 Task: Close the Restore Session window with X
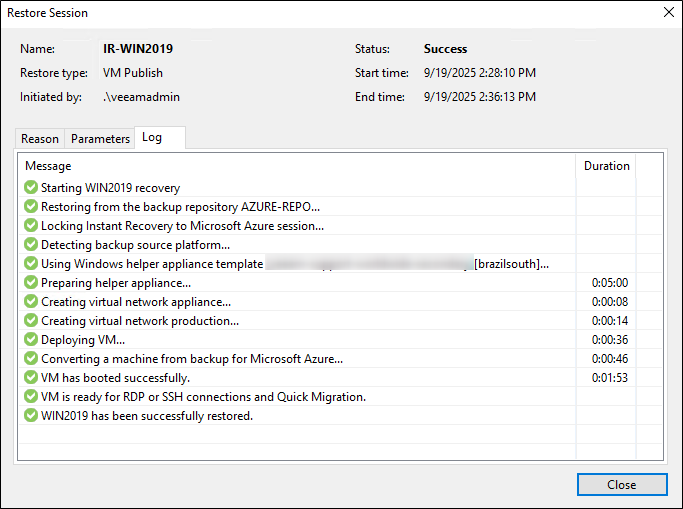(x=667, y=13)
